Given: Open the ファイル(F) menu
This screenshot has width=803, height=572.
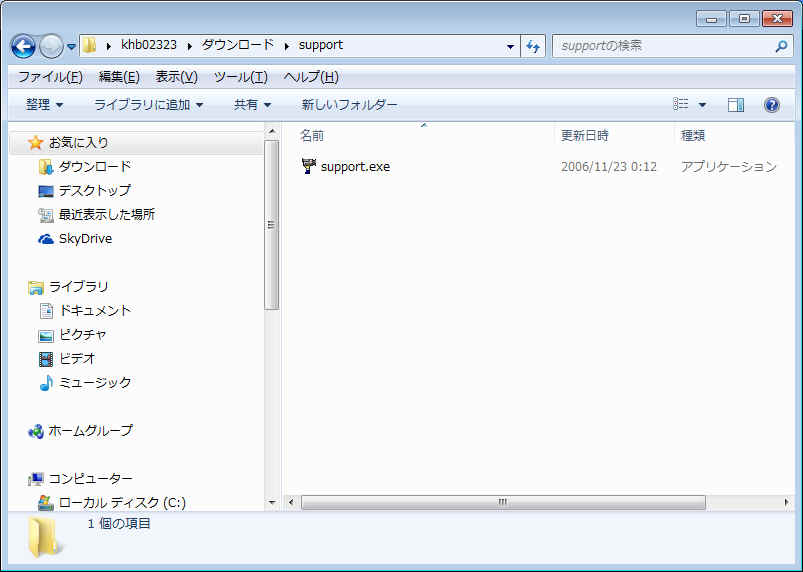Looking at the screenshot, I should [x=50, y=77].
